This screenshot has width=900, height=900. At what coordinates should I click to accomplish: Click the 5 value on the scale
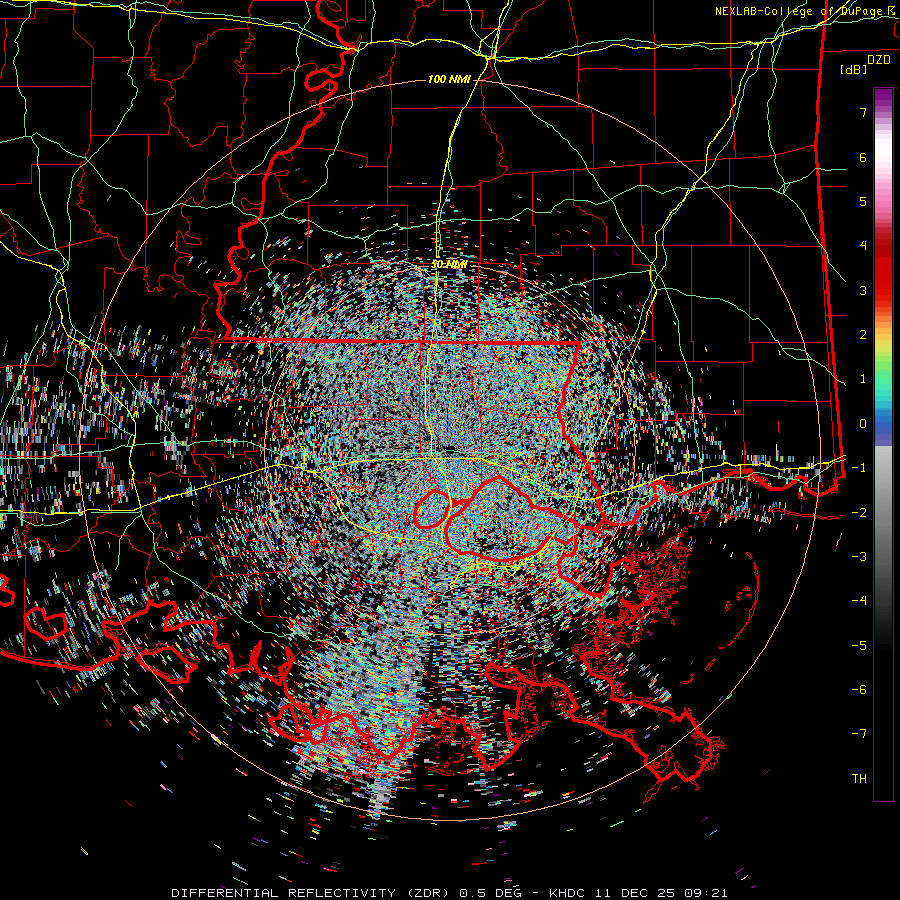(x=863, y=201)
